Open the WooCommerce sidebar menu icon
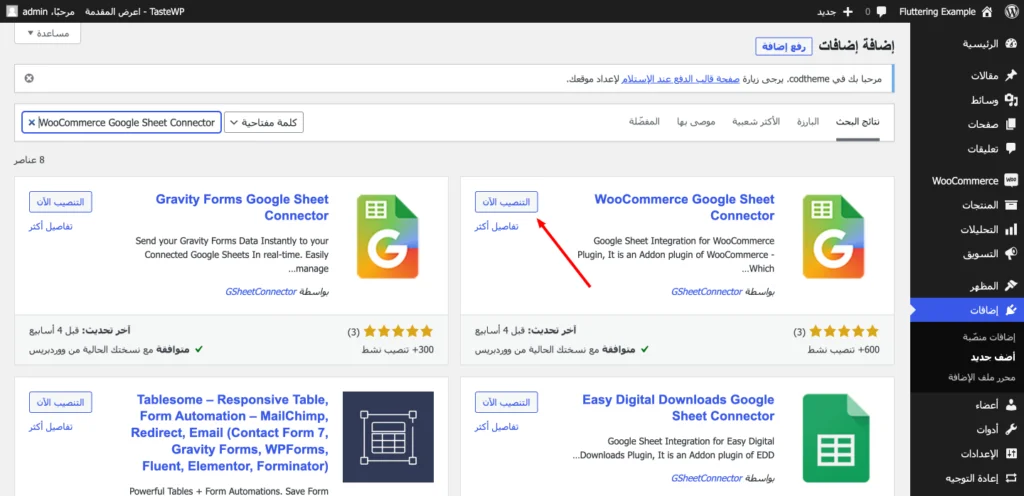The image size is (1024, 496). point(1011,181)
